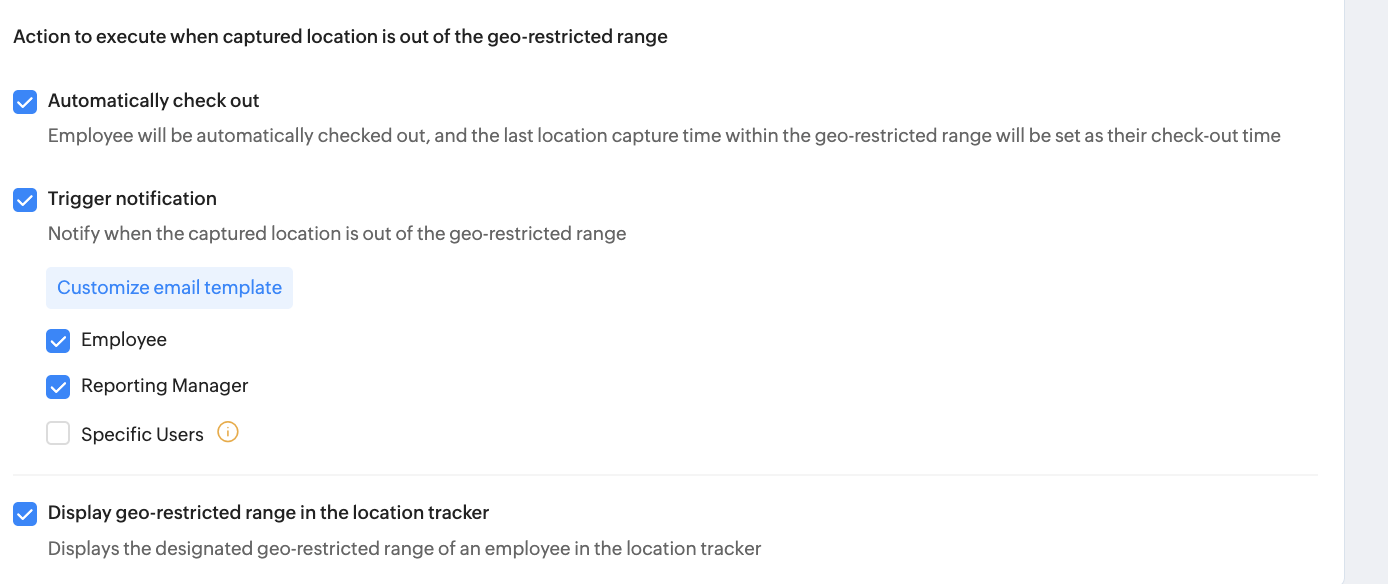Image resolution: width=1388 pixels, height=584 pixels.
Task: Untick the Reporting Manager checkbox
Action: coord(58,386)
